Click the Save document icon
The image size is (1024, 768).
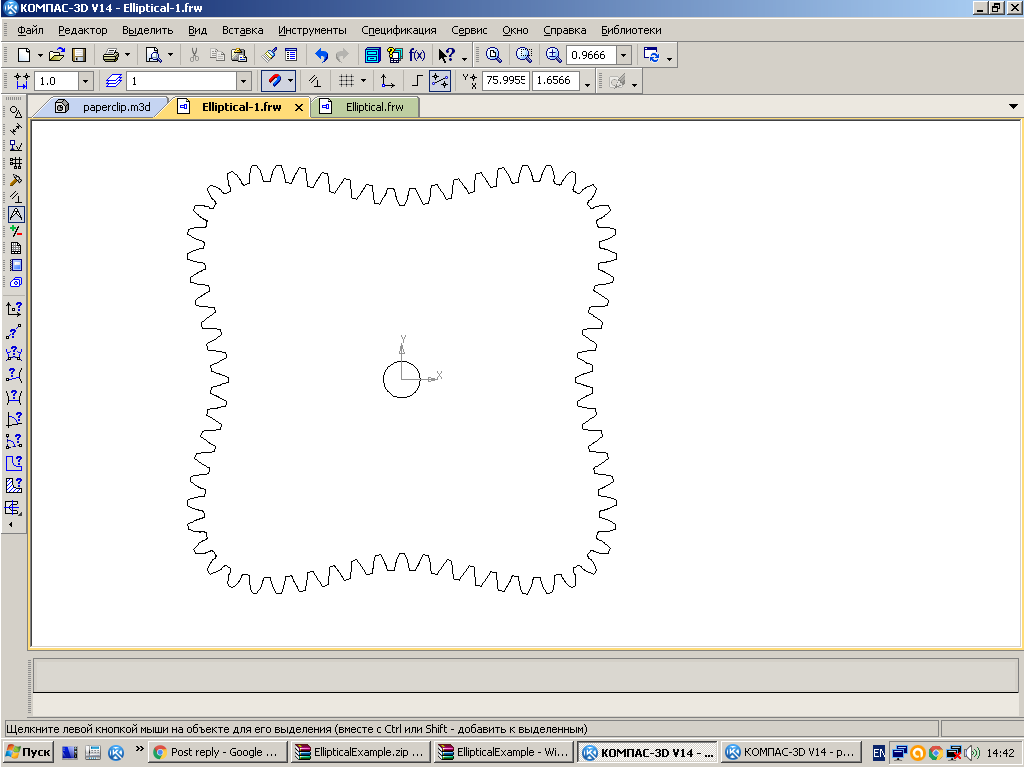tap(78, 55)
